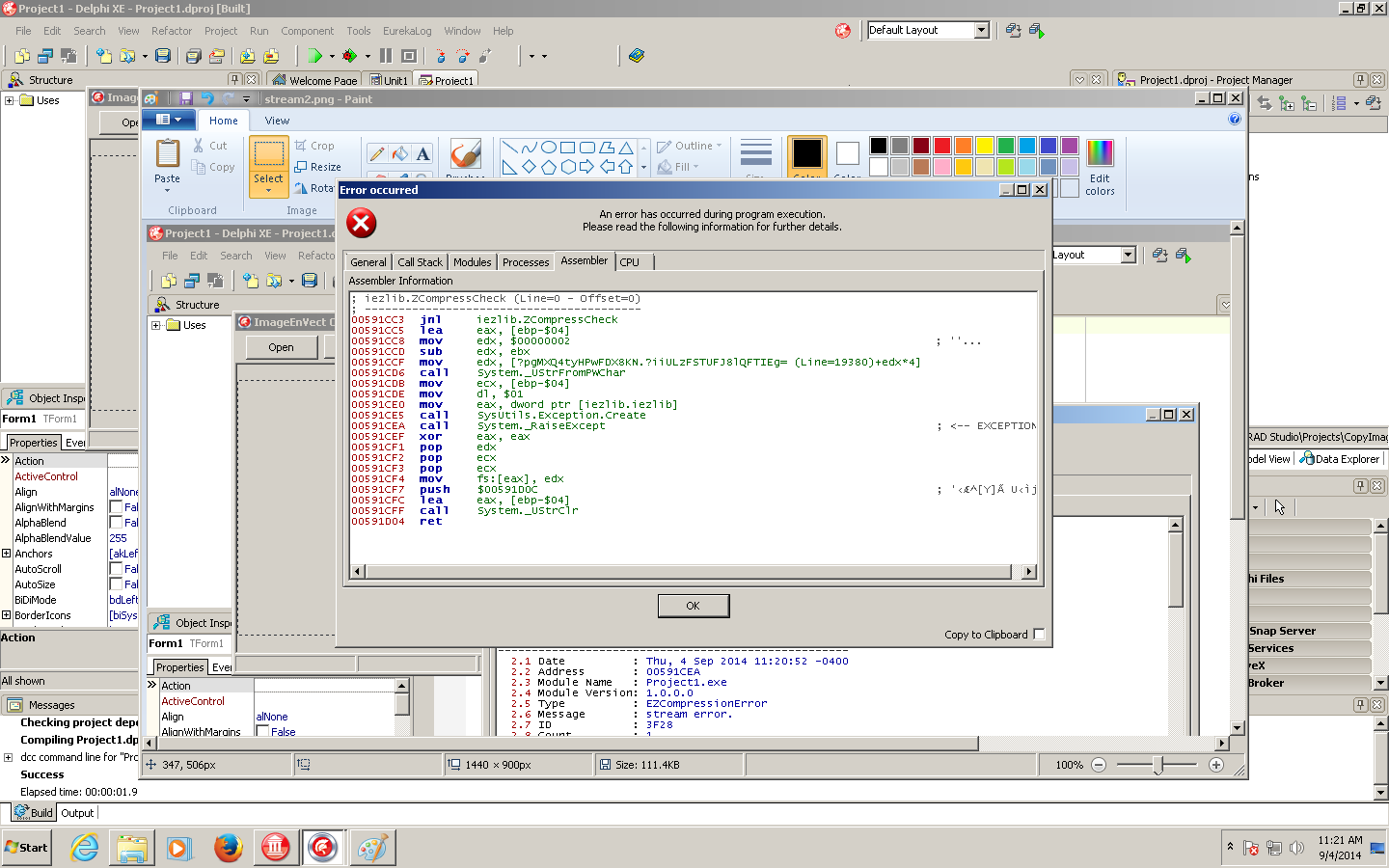Pick the red color swatch in Paint
1389x868 pixels.
click(x=942, y=146)
